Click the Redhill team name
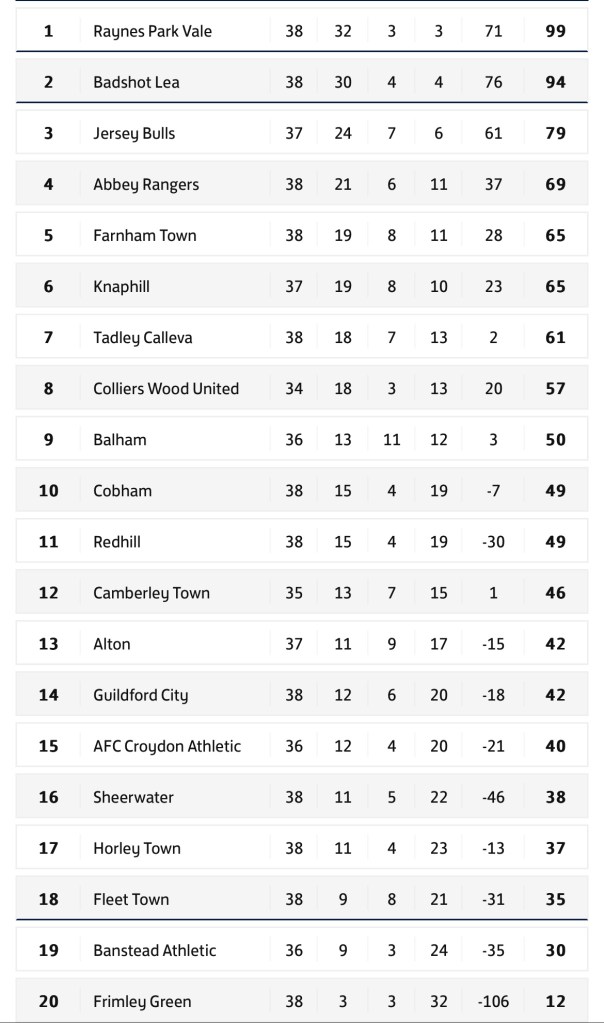 tap(117, 541)
